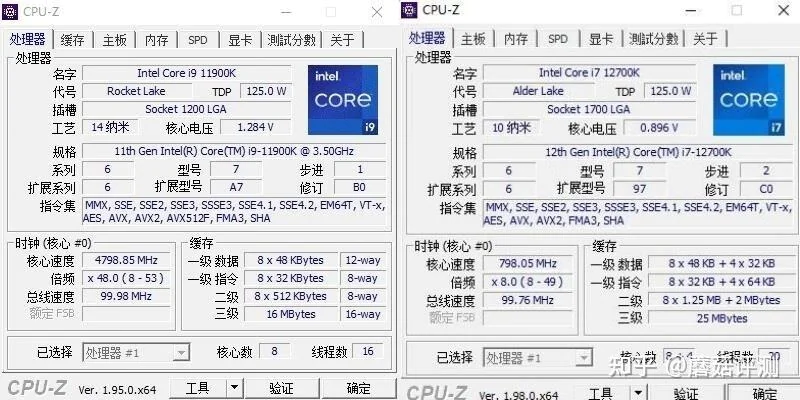Click the Intel Core i9 logo

pyautogui.click(x=342, y=100)
